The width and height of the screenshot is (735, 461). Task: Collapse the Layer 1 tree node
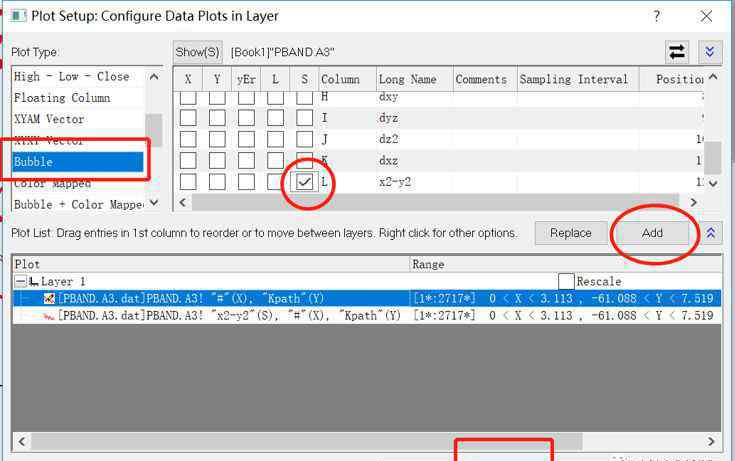click(x=20, y=282)
